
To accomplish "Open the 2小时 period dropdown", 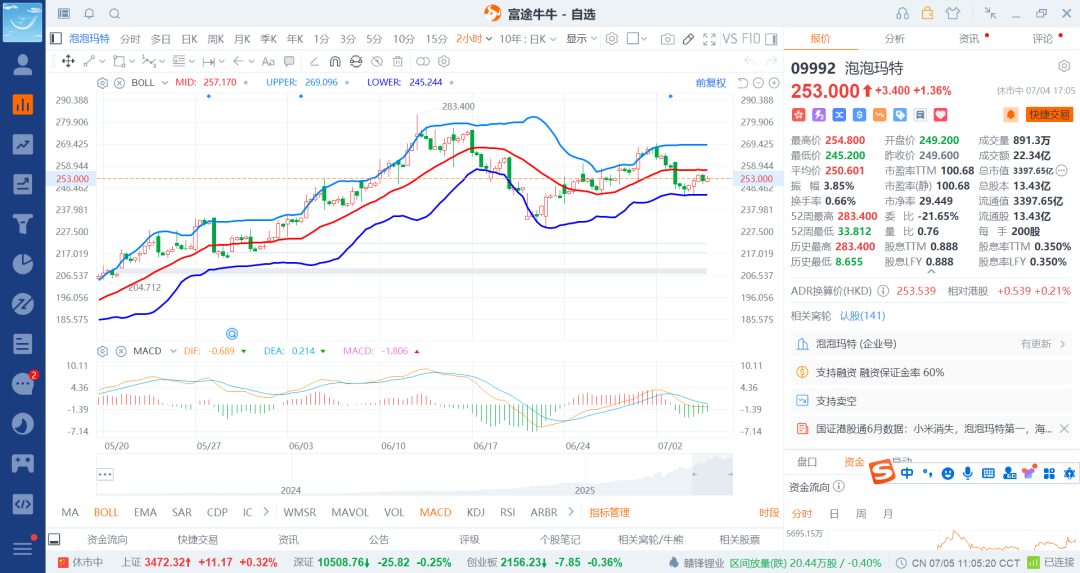I will (474, 39).
